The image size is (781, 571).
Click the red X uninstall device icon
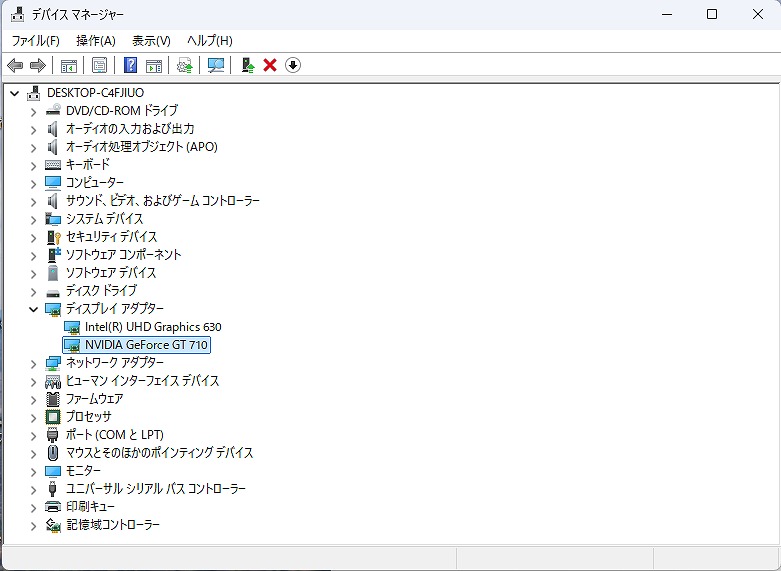coord(270,66)
